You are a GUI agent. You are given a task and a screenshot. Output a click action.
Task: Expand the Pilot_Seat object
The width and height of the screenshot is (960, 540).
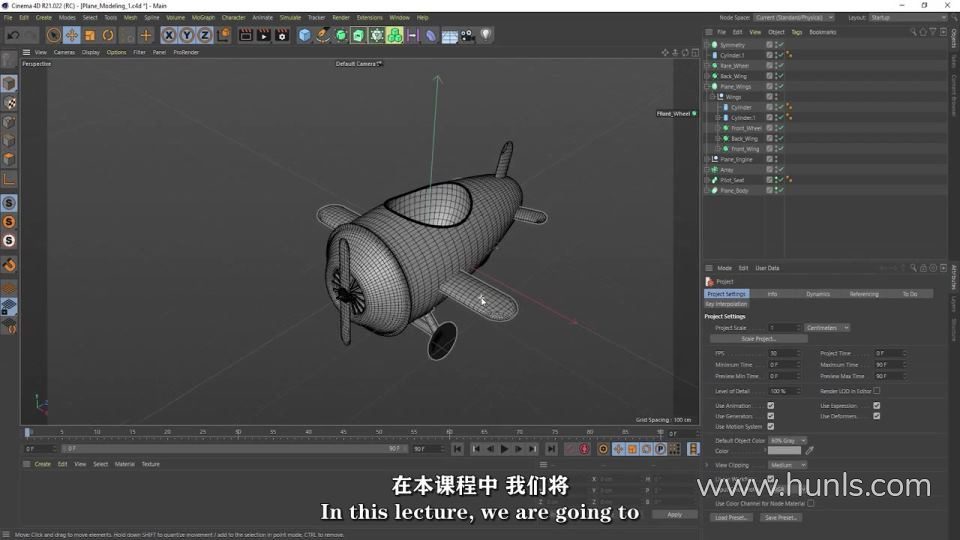[707, 180]
